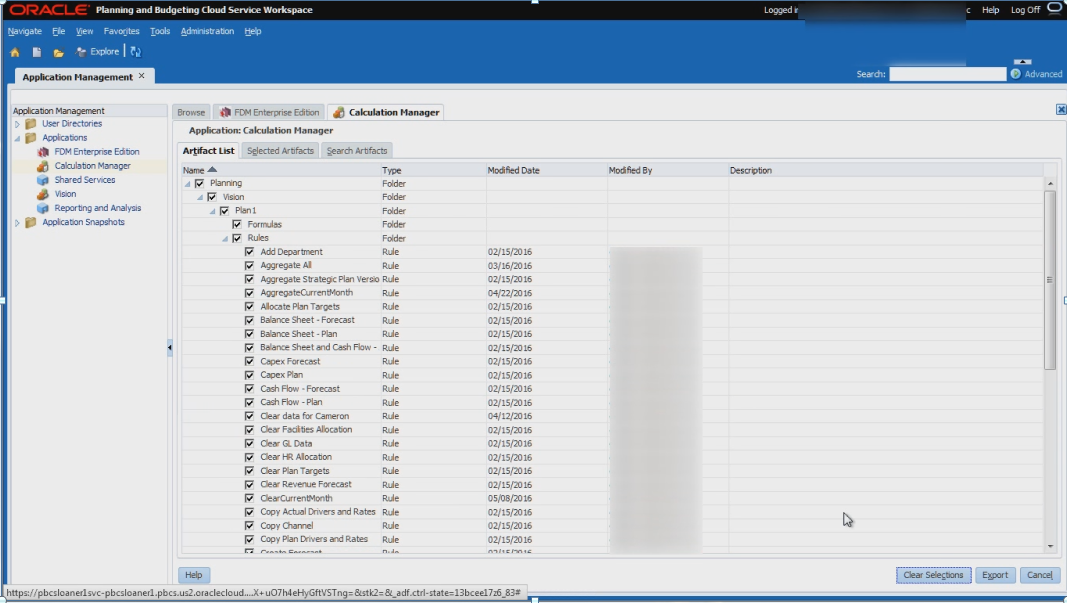Select the Shared Services tree item label
This screenshot has width=1067, height=603.
pos(84,180)
